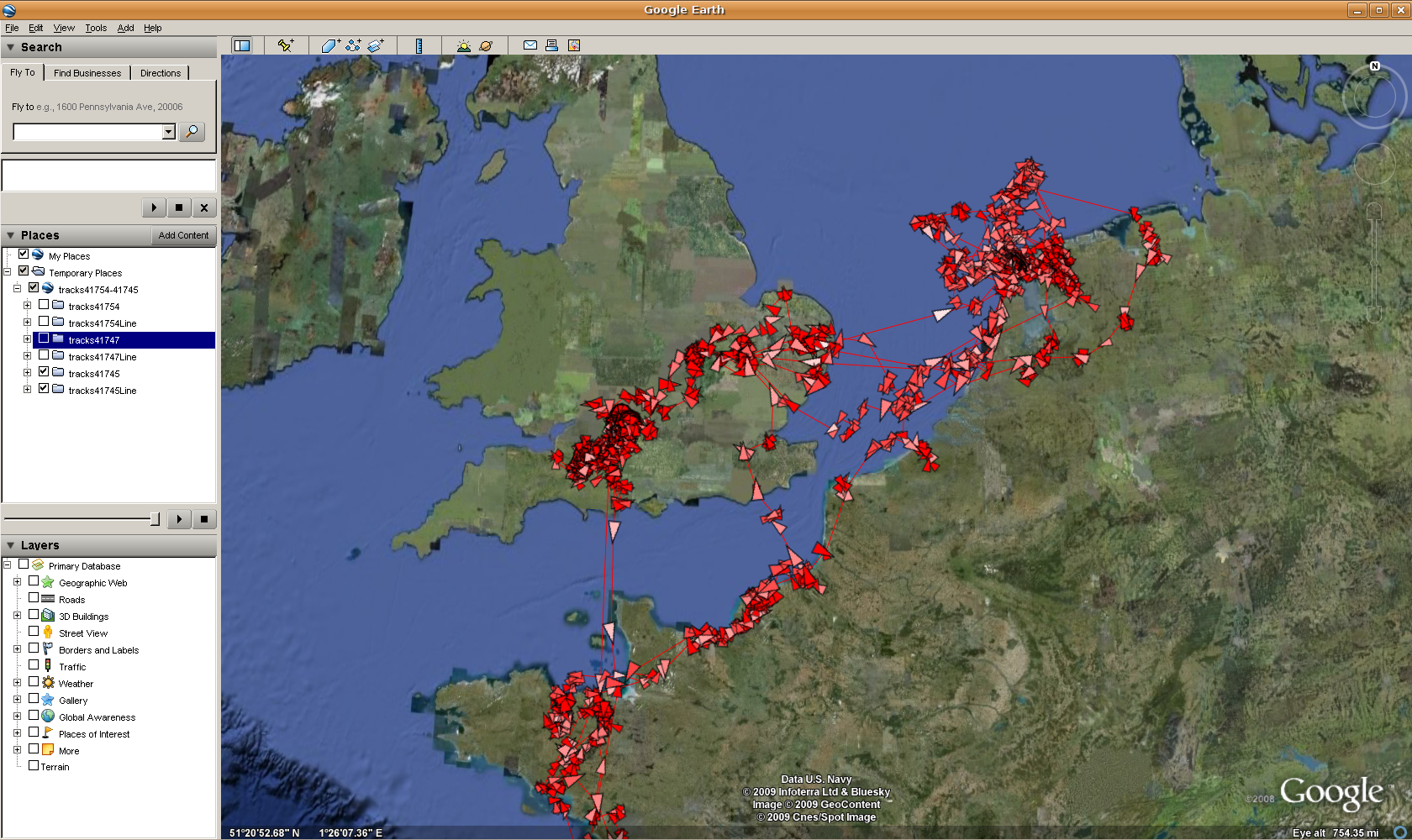This screenshot has width=1412, height=840.
Task: Enable the tracks41754 checkbox
Action: [x=44, y=305]
